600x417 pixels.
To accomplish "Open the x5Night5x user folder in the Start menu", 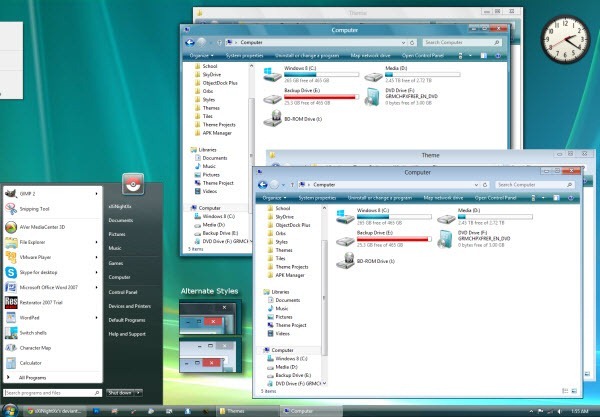I will click(120, 206).
